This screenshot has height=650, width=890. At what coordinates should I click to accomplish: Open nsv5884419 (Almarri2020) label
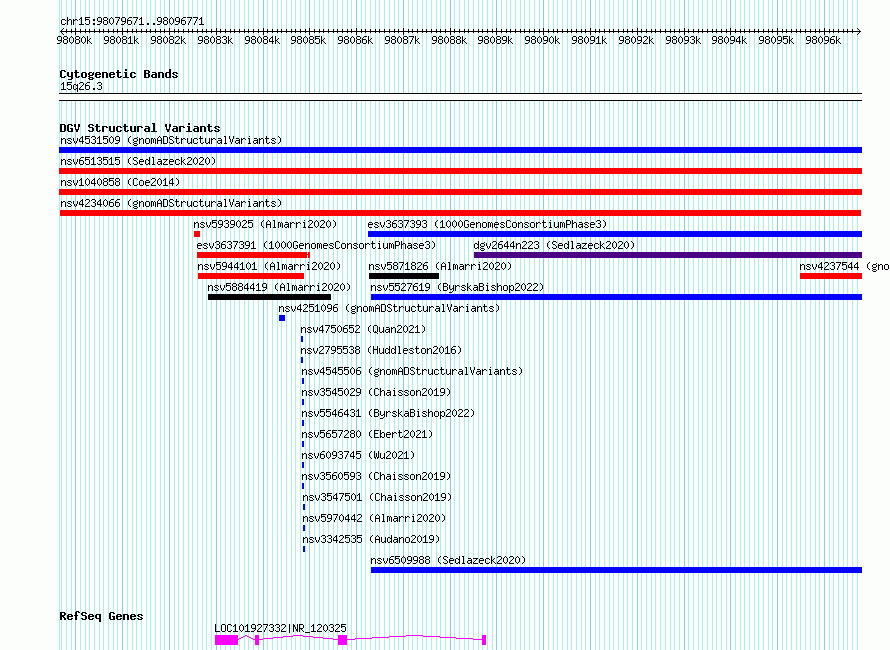pos(279,287)
